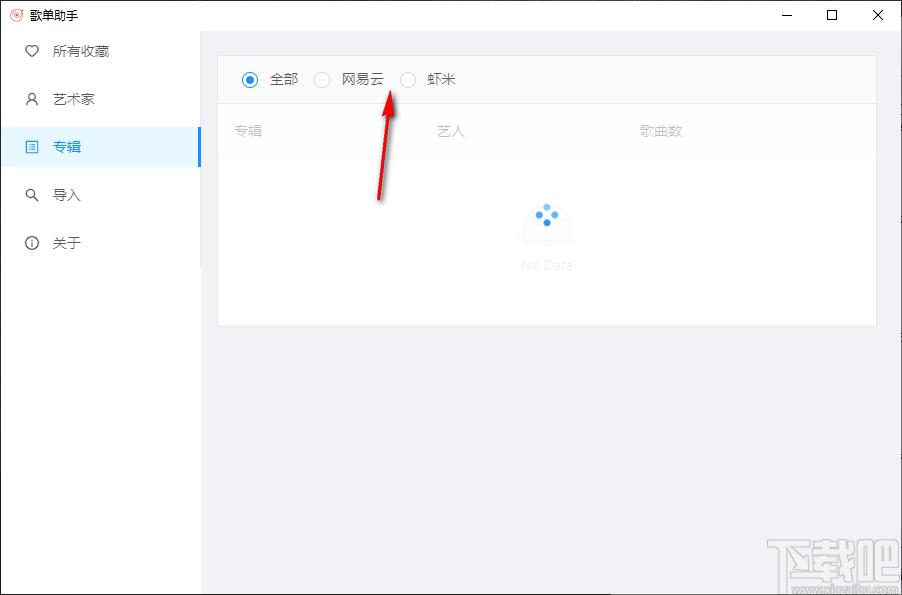The image size is (902, 595).
Task: Minimize the 歌单助手 window
Action: pyautogui.click(x=787, y=16)
